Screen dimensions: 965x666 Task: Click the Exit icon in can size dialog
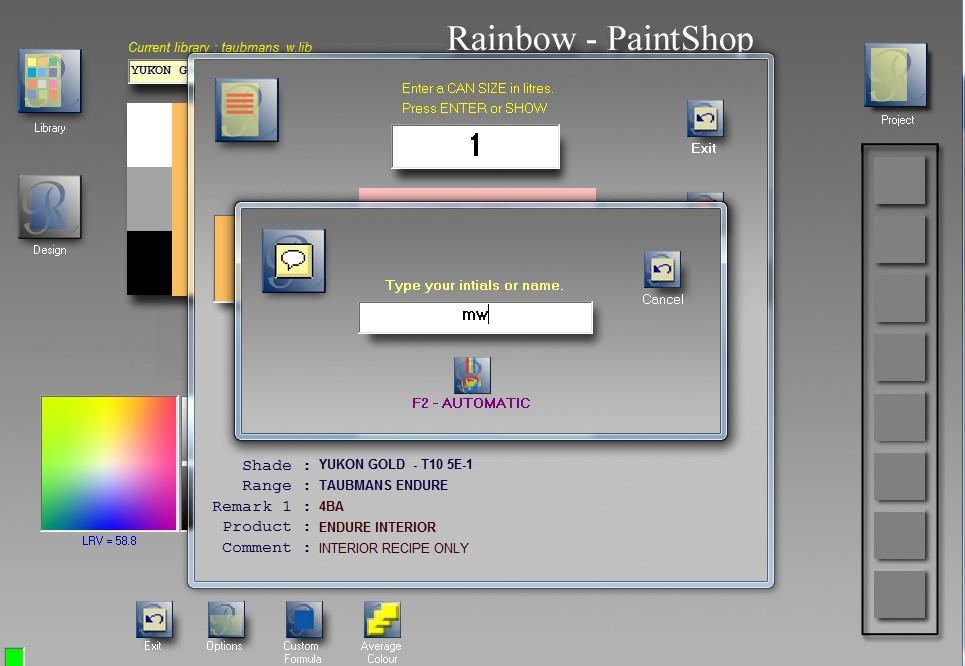pos(705,118)
